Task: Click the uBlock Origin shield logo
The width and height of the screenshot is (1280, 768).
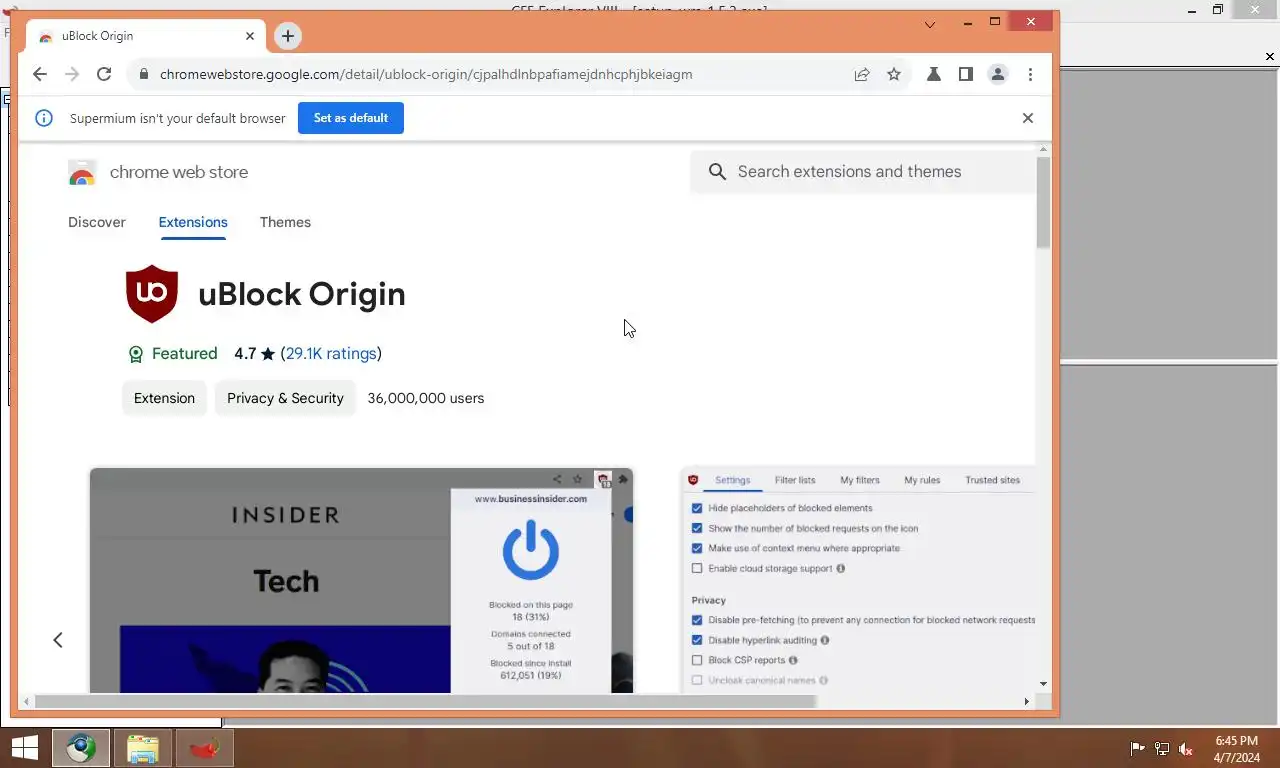Action: tap(152, 294)
